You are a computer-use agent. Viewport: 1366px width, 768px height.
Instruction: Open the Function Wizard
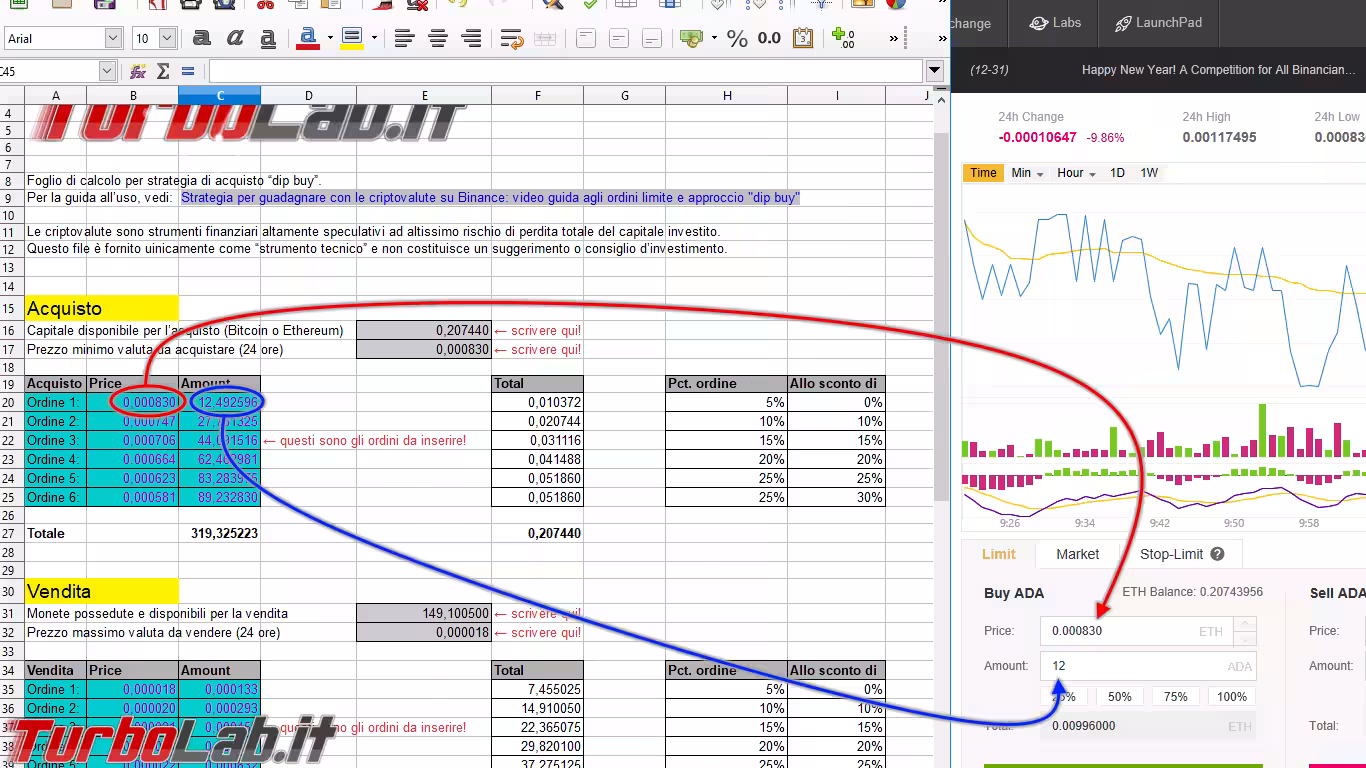coord(138,71)
